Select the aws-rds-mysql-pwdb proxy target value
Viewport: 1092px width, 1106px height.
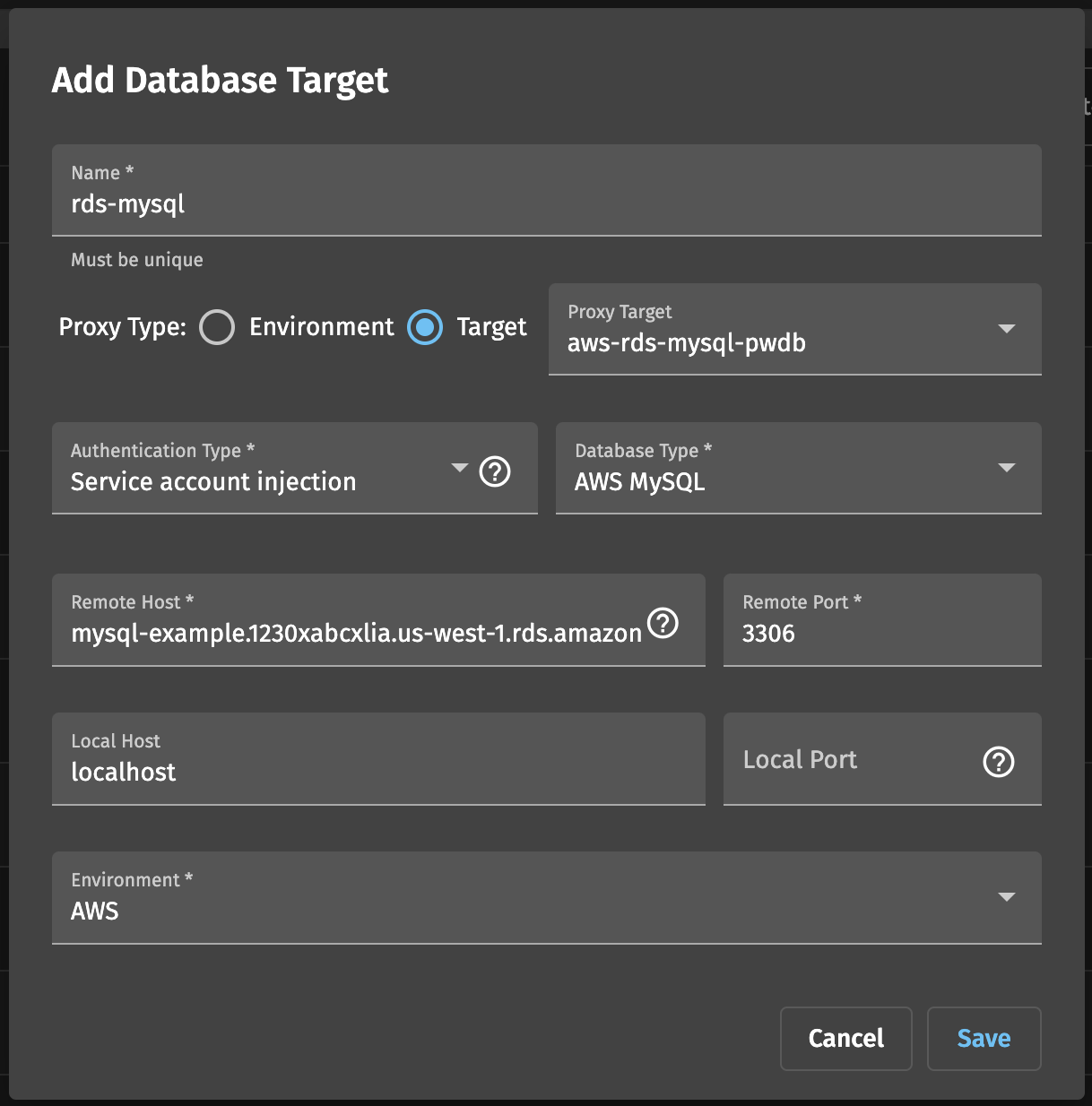(687, 343)
